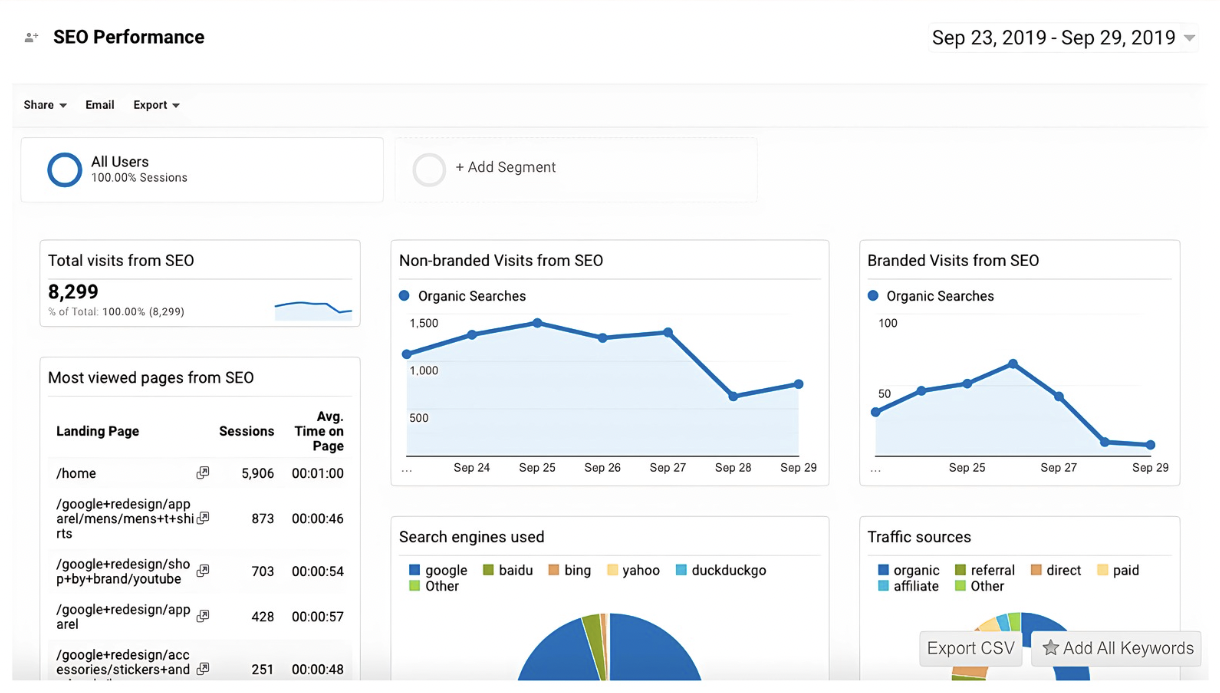The height and width of the screenshot is (693, 1220).
Task: Click the sparkline in Total visits from SEO
Action: pyautogui.click(x=313, y=309)
